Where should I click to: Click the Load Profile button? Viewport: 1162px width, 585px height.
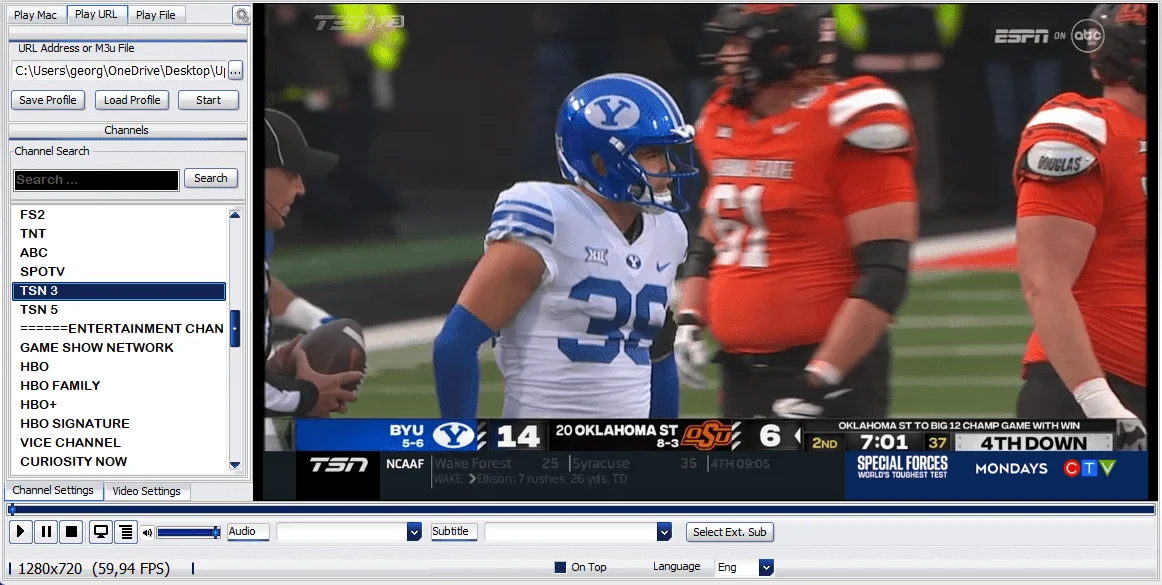[x=132, y=100]
